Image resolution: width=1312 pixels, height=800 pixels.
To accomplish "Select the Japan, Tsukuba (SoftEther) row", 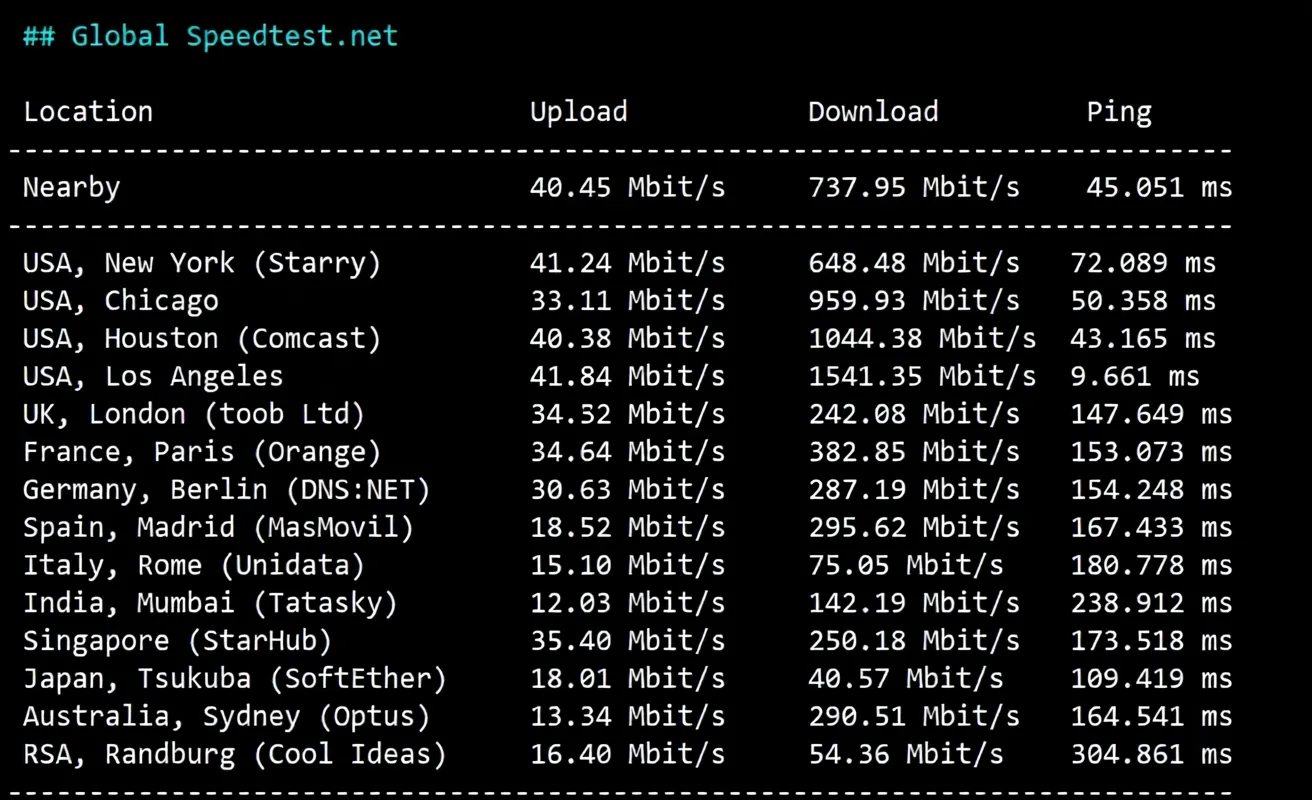I will 628,679.
